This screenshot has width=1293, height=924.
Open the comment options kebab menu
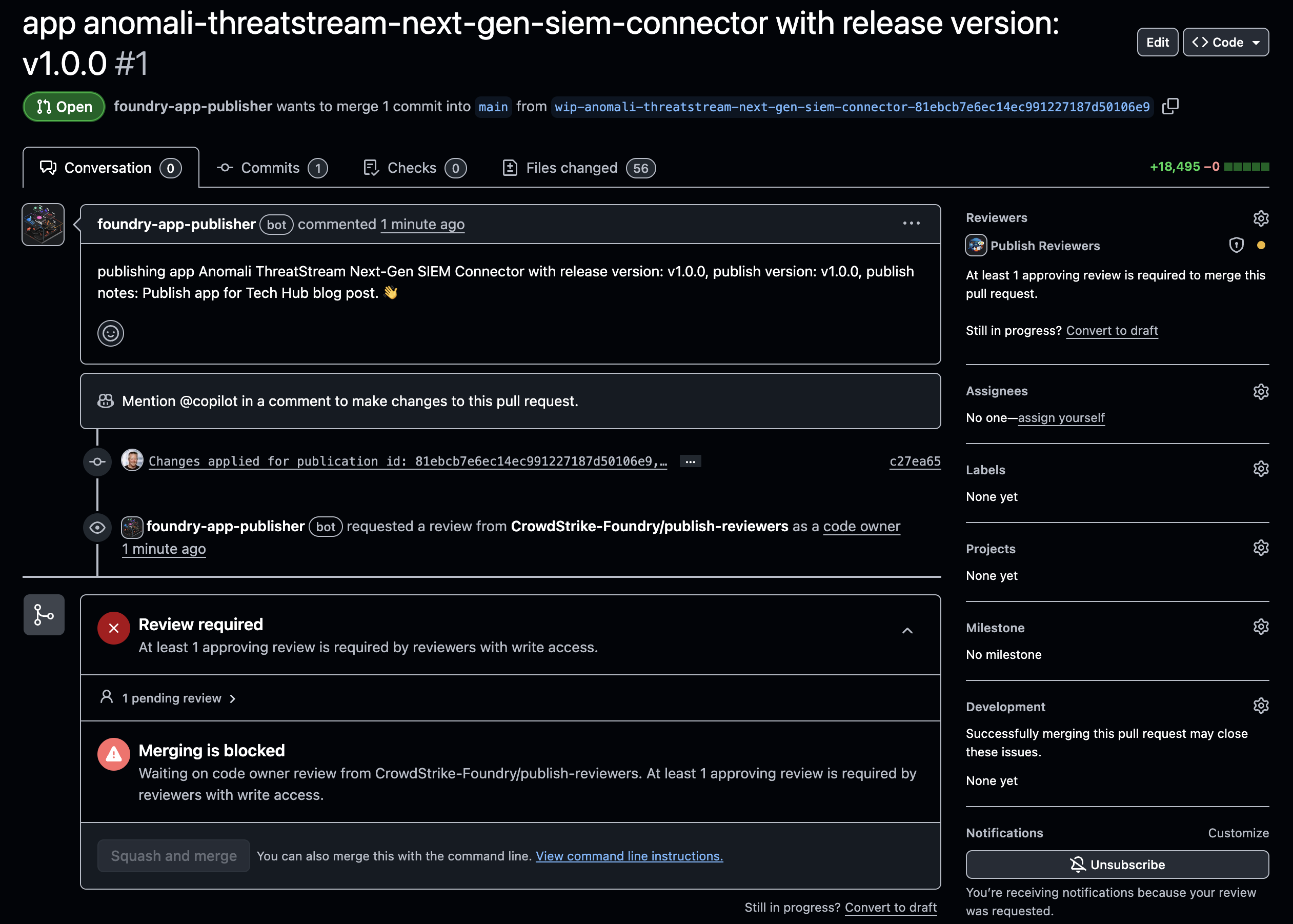[x=911, y=223]
